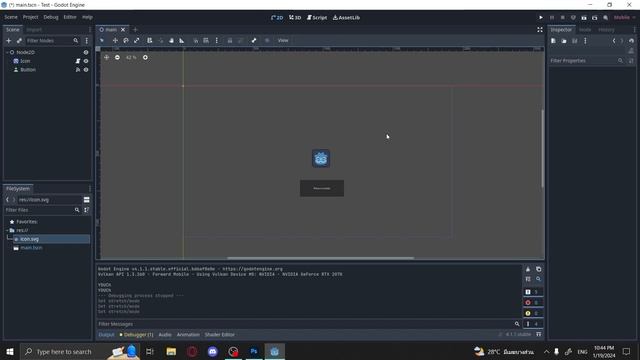Open Inspector extra options three-dot menu
The image size is (640, 360).
(585, 40)
